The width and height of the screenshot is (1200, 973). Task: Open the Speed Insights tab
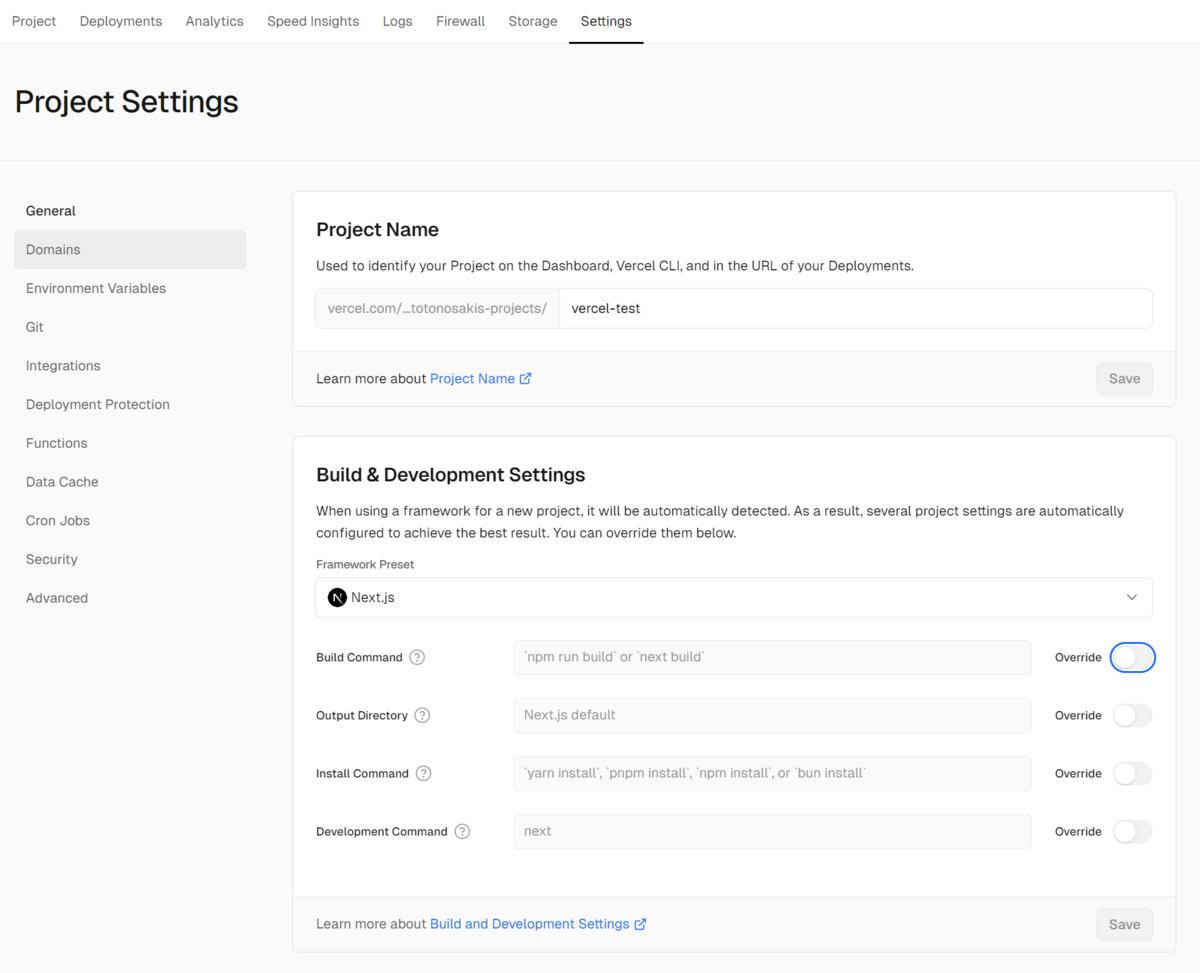pos(313,21)
